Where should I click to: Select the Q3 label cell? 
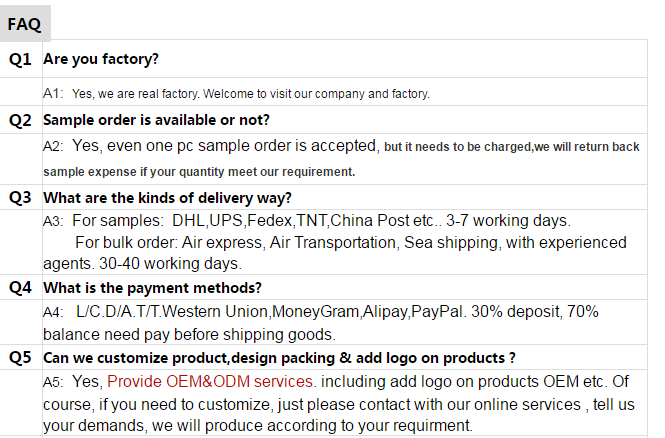coord(20,198)
